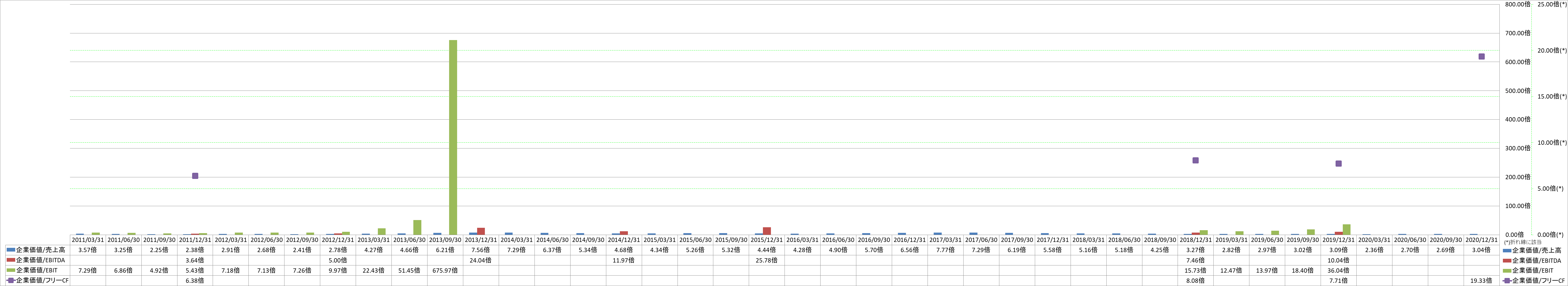Viewport: 1568px width, 286px height.
Task: Select the tall green EBIT bar at 2013/09/30
Action: pyautogui.click(x=453, y=138)
